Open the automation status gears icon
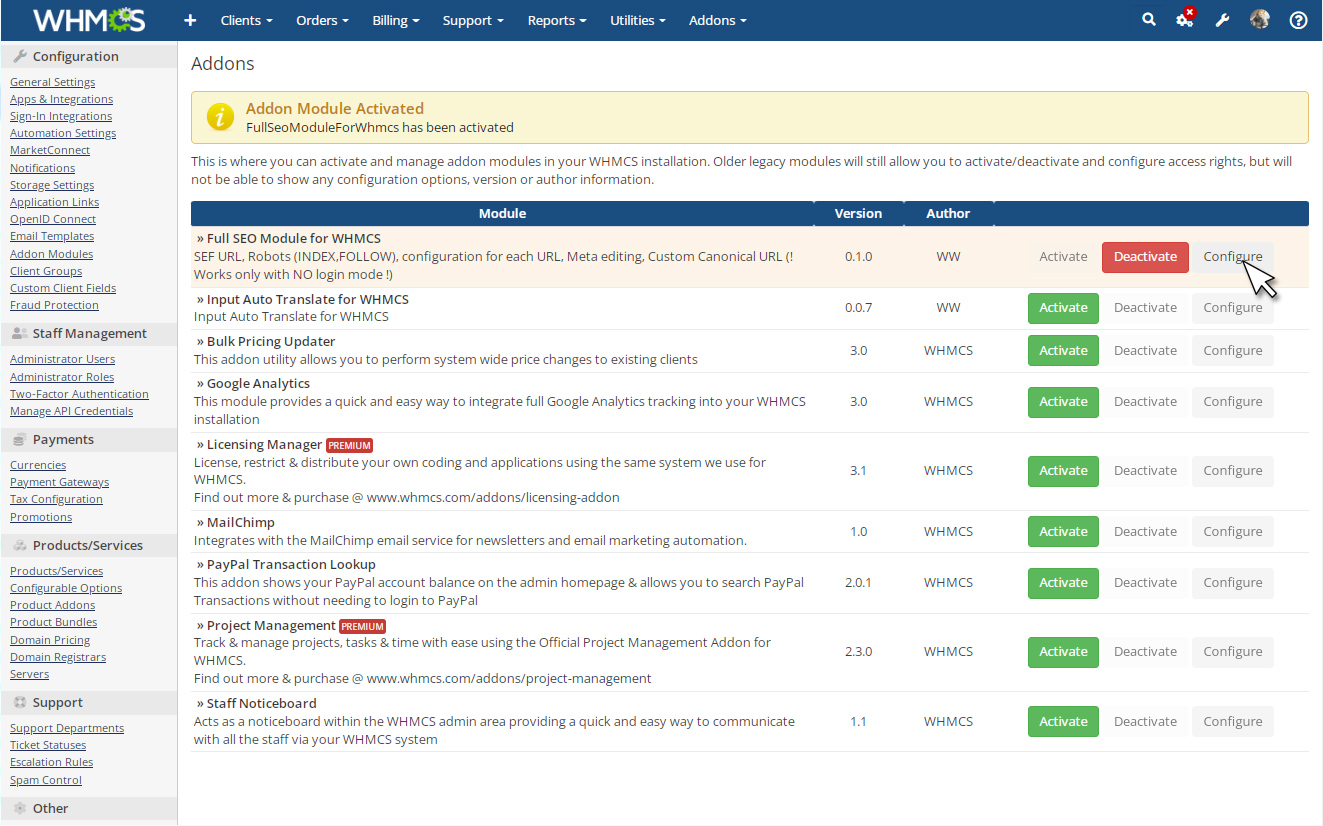 1185,19
